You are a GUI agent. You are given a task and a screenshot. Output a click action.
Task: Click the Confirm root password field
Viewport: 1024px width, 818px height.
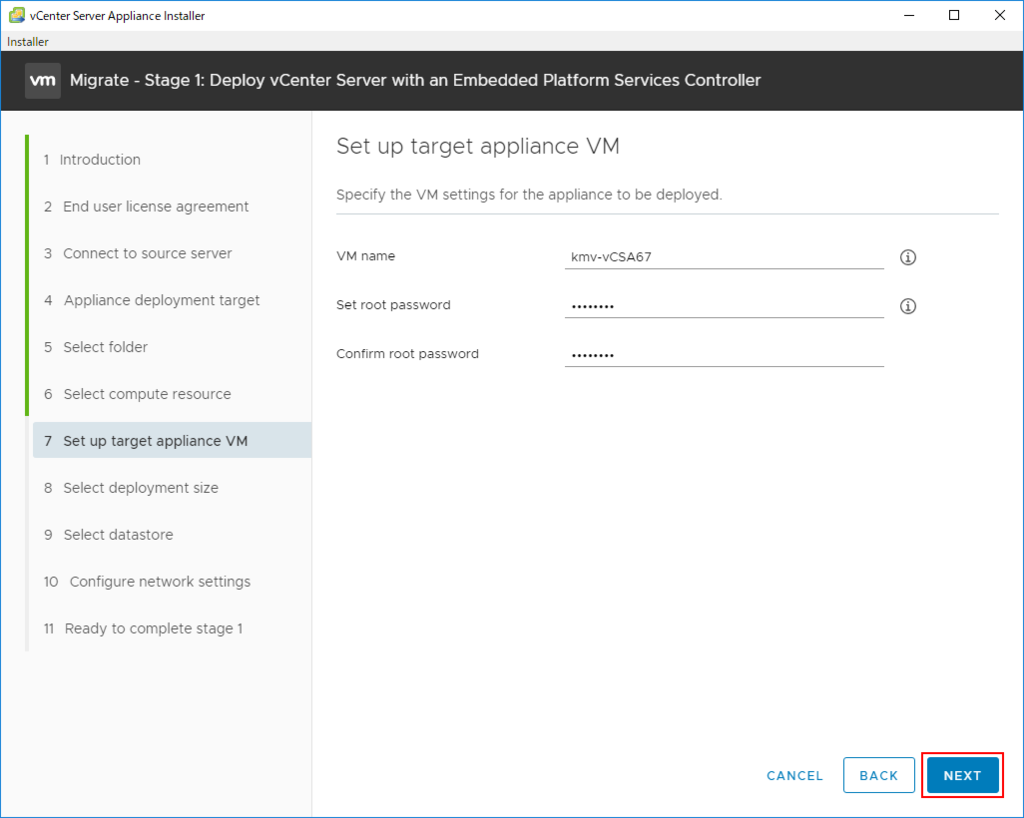coord(724,354)
